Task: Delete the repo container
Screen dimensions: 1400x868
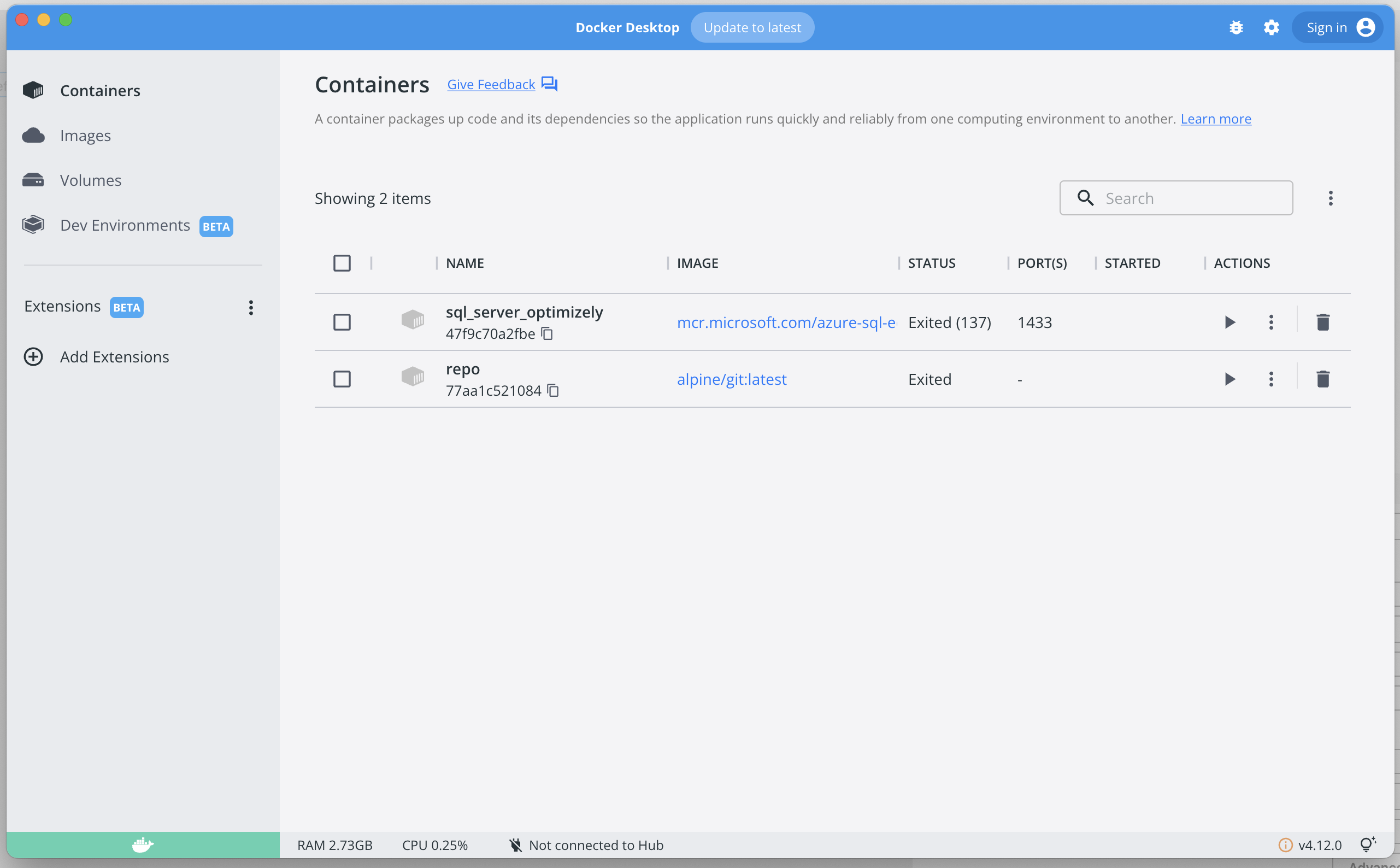Action: [x=1322, y=379]
